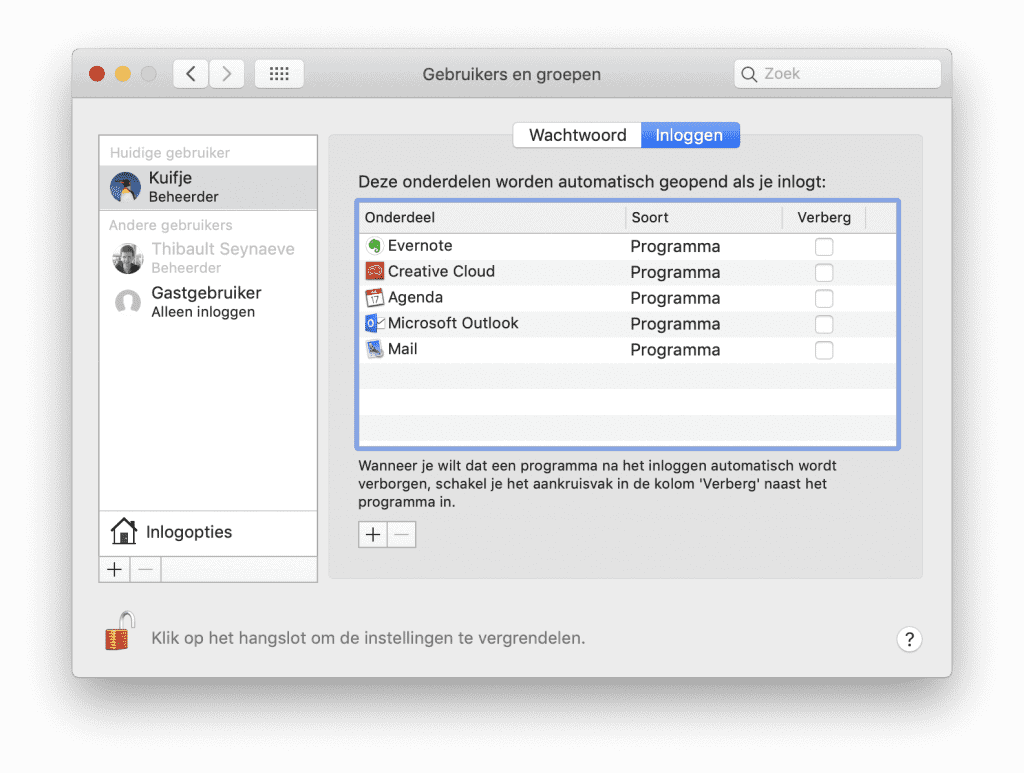The width and height of the screenshot is (1024, 773).
Task: Click the Inlogopties house icon
Action: point(123,531)
